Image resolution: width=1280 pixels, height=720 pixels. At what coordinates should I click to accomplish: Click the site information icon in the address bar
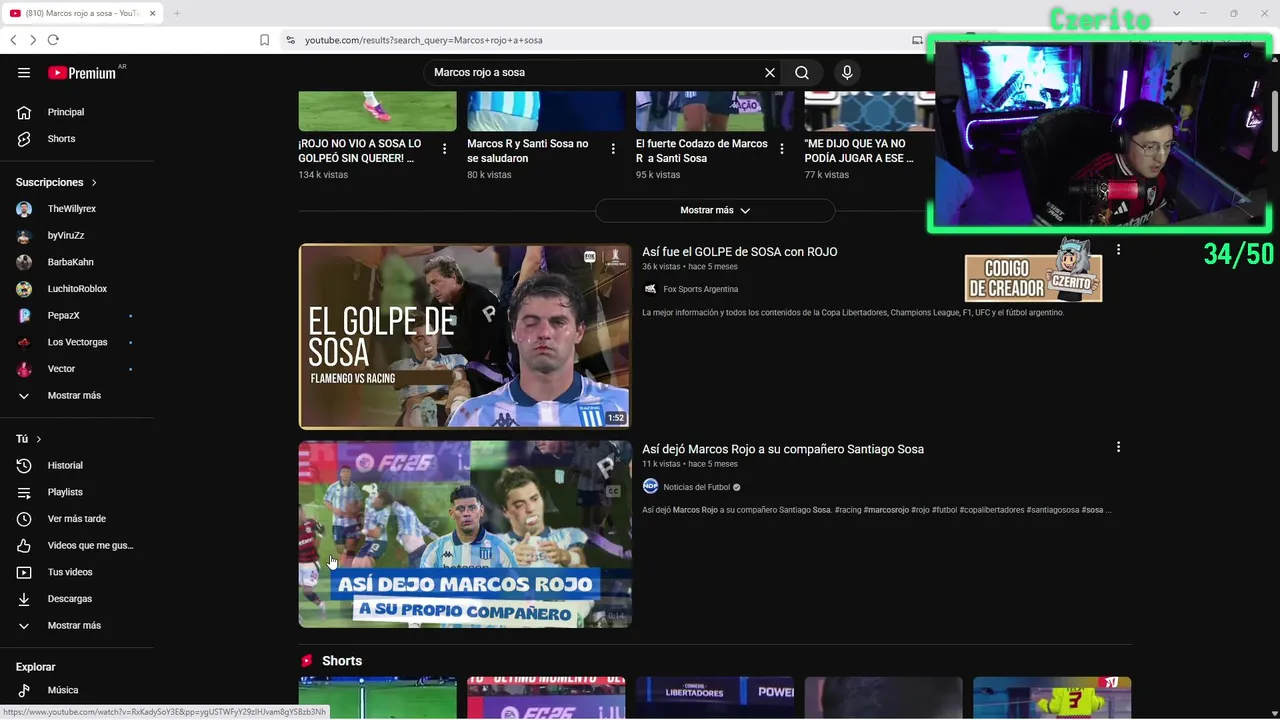pos(290,40)
